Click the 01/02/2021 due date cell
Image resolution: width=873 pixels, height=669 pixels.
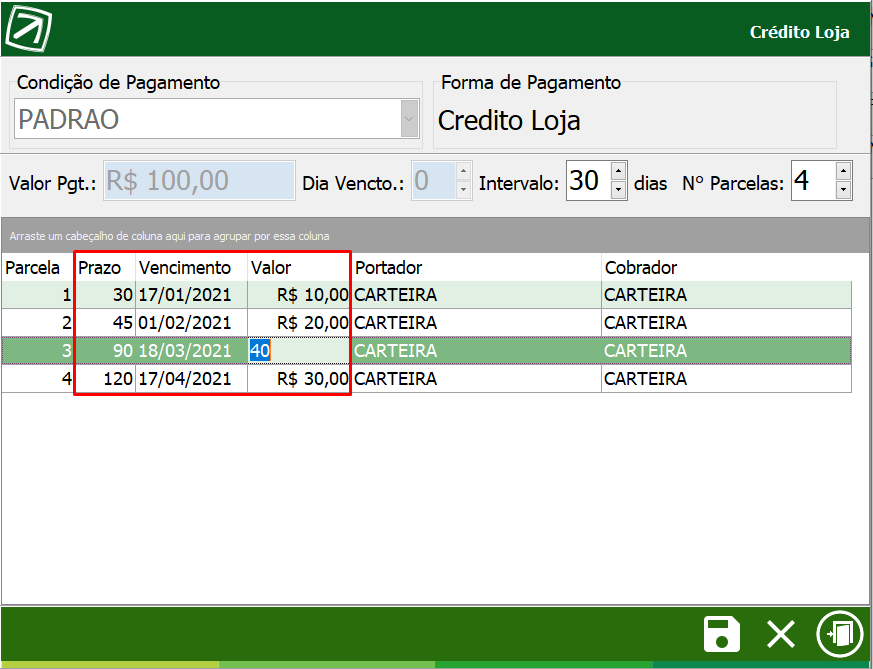click(x=192, y=323)
